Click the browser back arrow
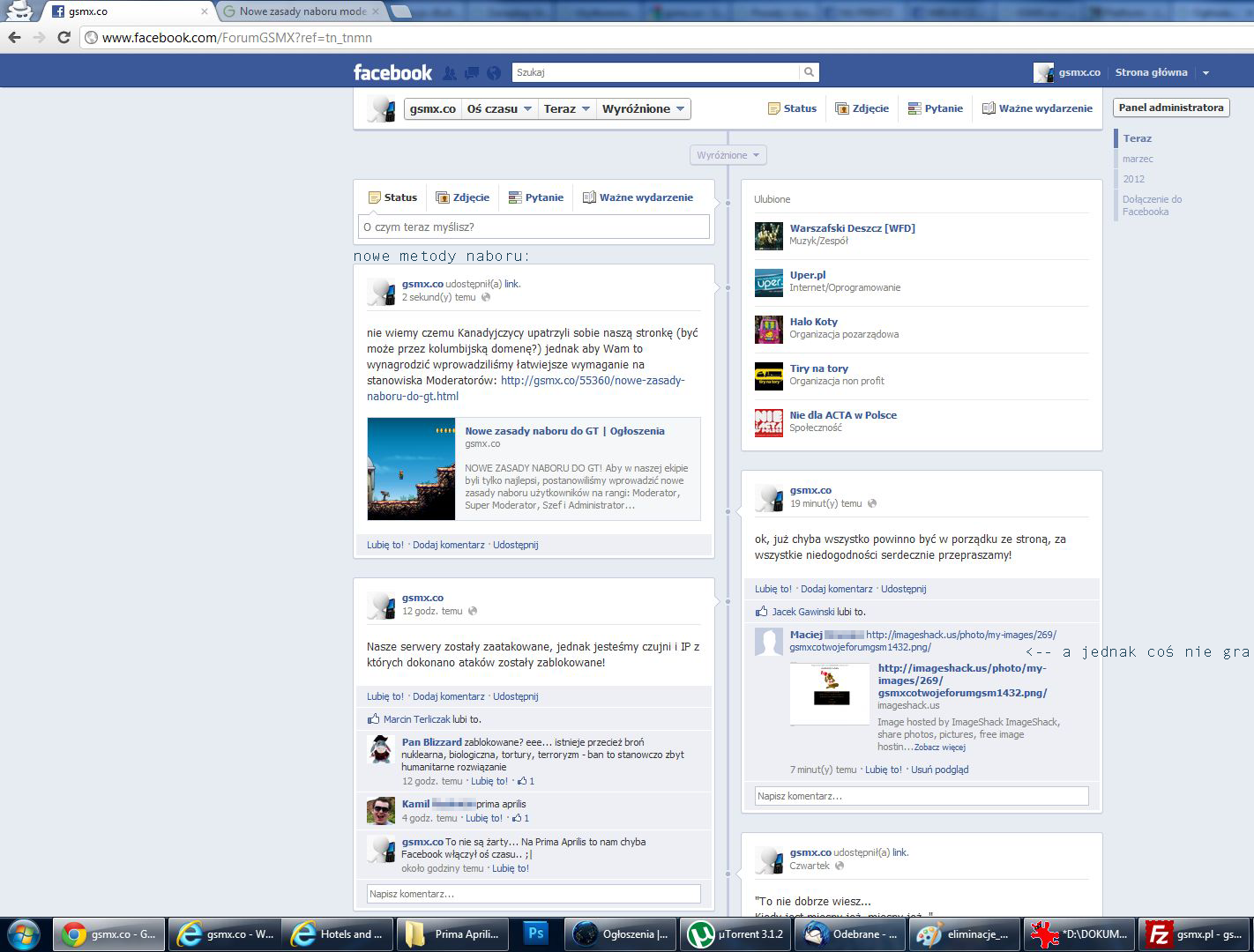Image resolution: width=1254 pixels, height=952 pixels. [x=14, y=37]
